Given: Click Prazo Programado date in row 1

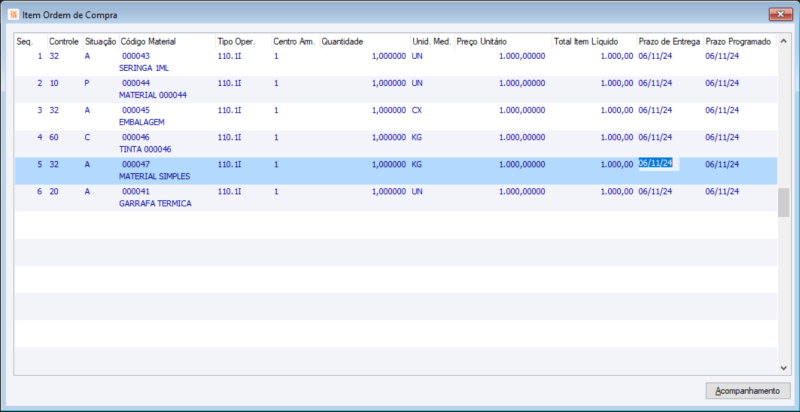Looking at the screenshot, I should pos(722,56).
